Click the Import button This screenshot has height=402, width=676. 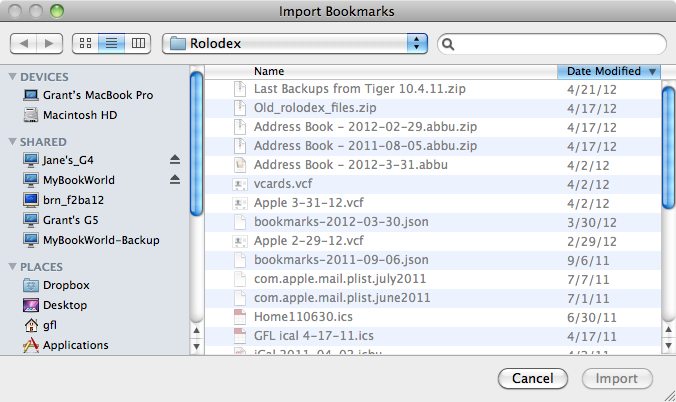pos(617,379)
